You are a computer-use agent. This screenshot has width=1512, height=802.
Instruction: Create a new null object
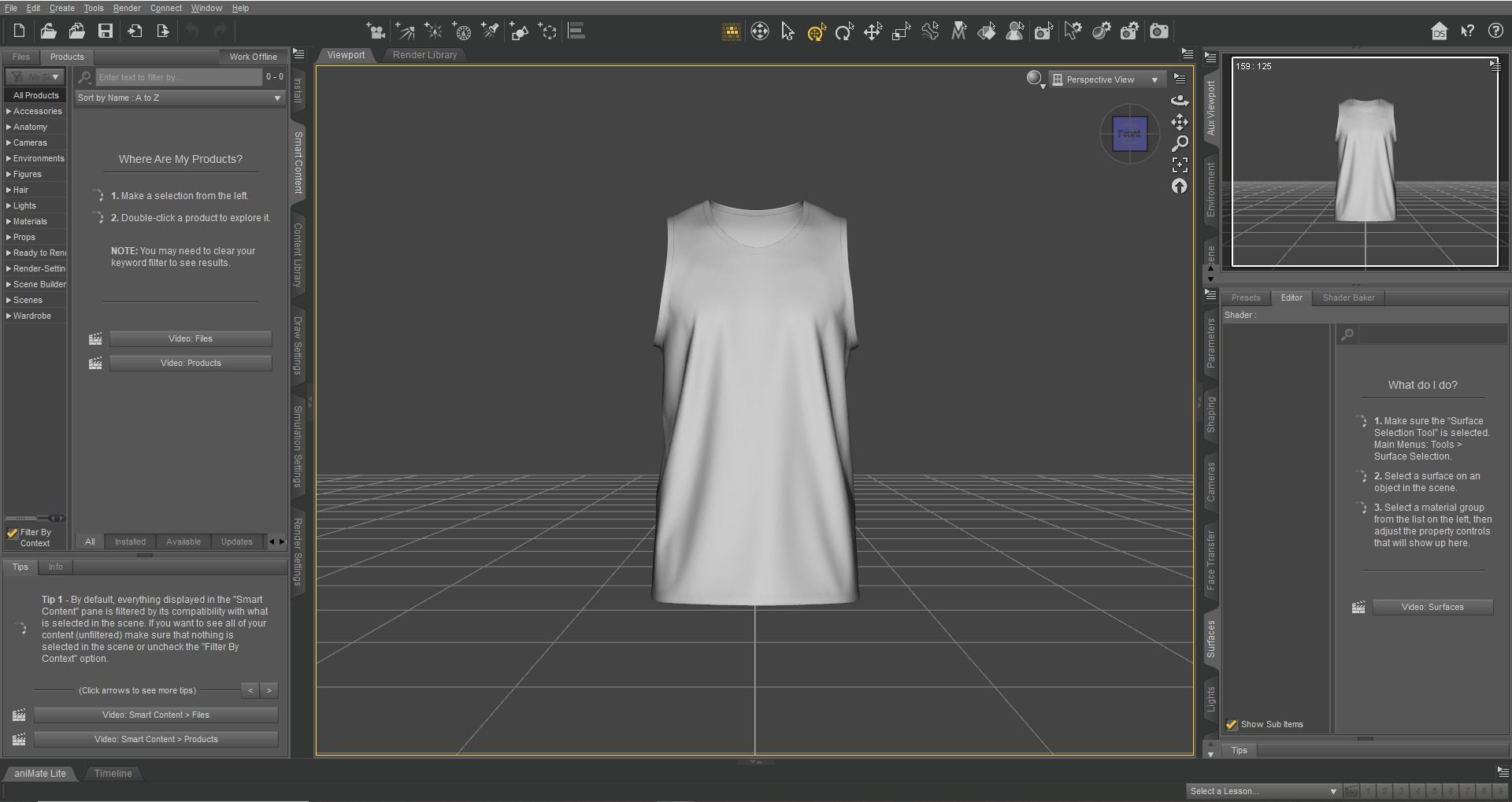tap(547, 31)
